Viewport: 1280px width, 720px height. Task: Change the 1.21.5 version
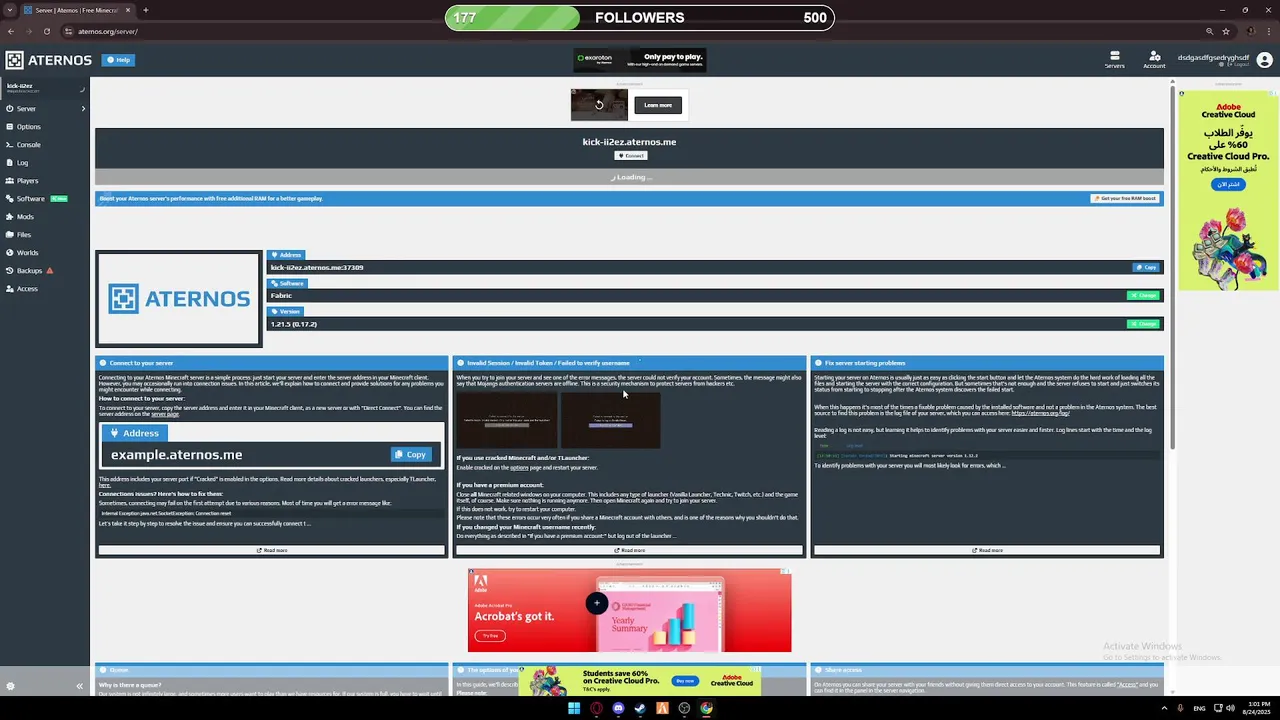click(1143, 324)
